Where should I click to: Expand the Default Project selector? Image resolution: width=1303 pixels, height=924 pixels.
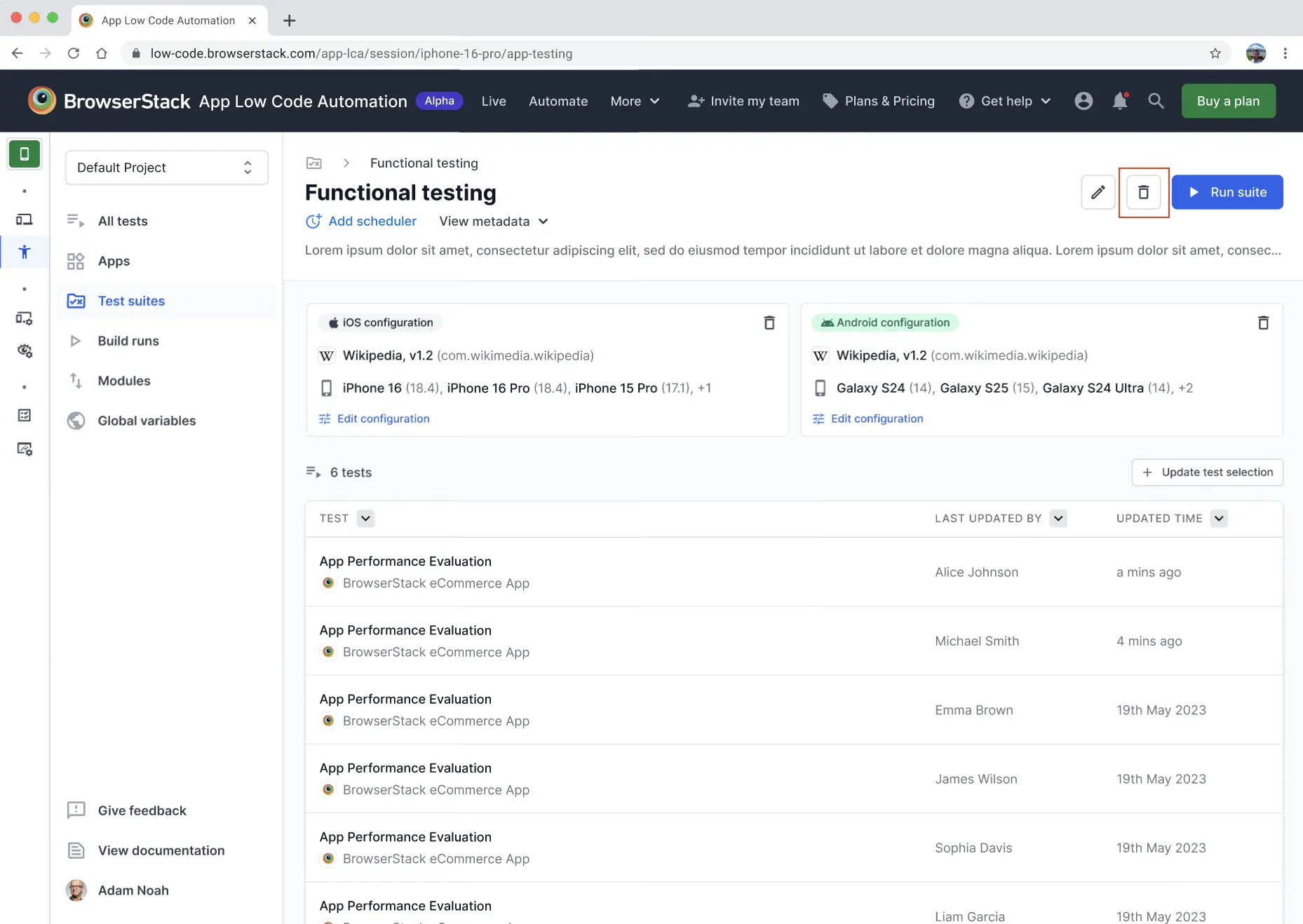(x=166, y=168)
